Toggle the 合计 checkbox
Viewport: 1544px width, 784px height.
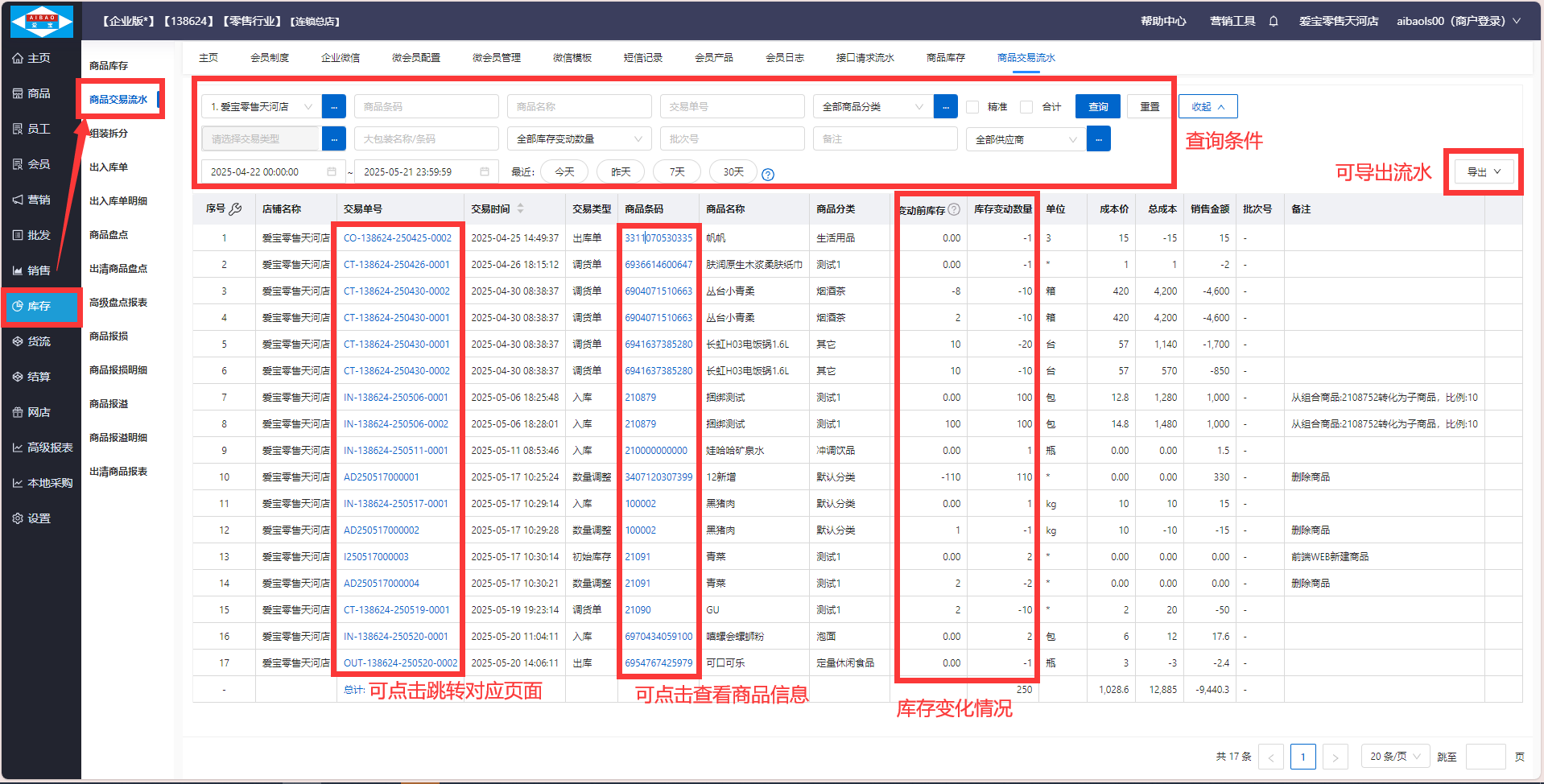point(1026,106)
